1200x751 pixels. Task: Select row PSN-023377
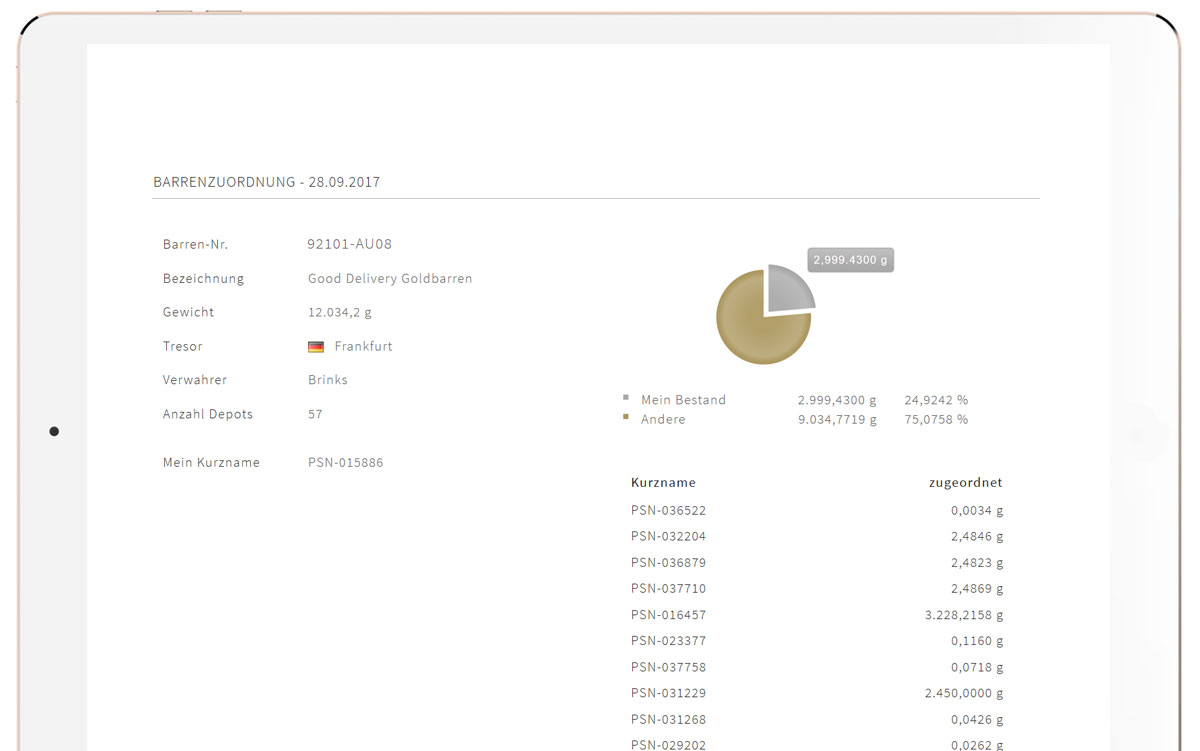tap(817, 641)
